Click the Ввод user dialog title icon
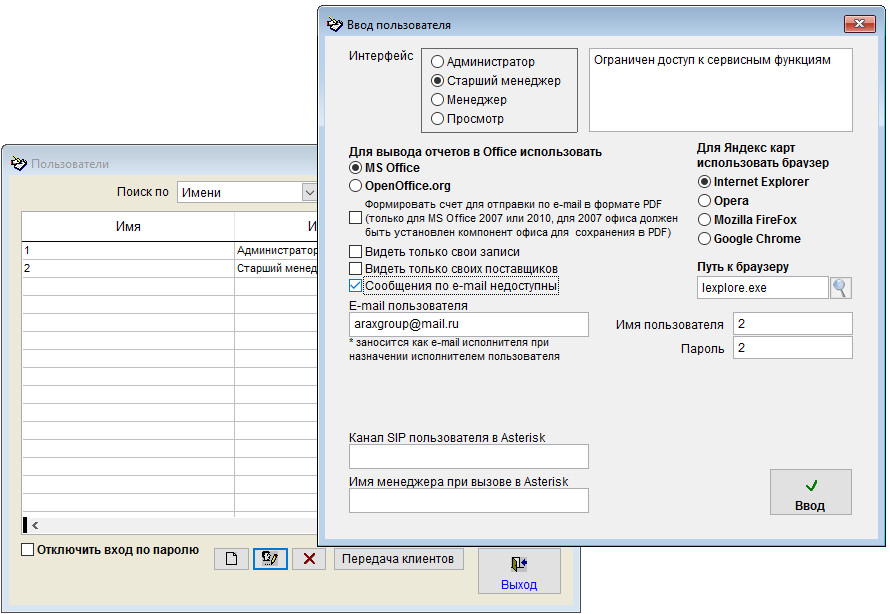 click(x=335, y=24)
